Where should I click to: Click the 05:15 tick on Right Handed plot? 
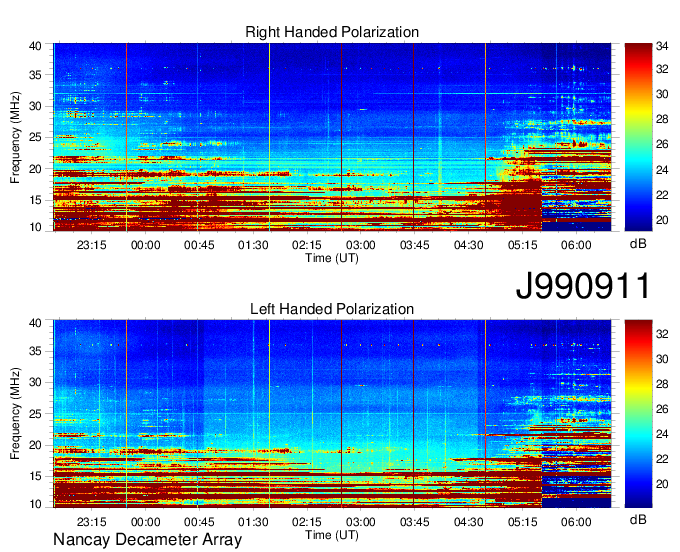coord(523,245)
